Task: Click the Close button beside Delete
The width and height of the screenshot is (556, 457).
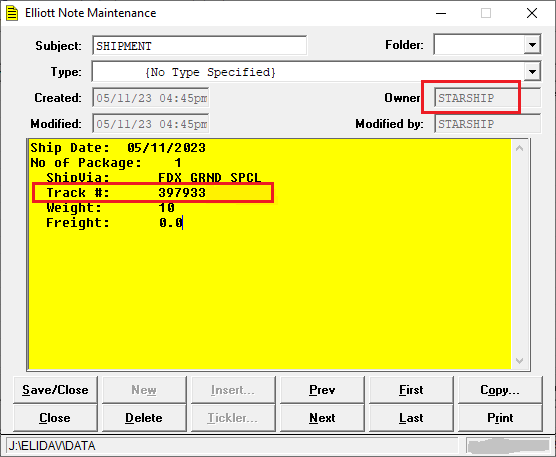Action: pos(55,418)
